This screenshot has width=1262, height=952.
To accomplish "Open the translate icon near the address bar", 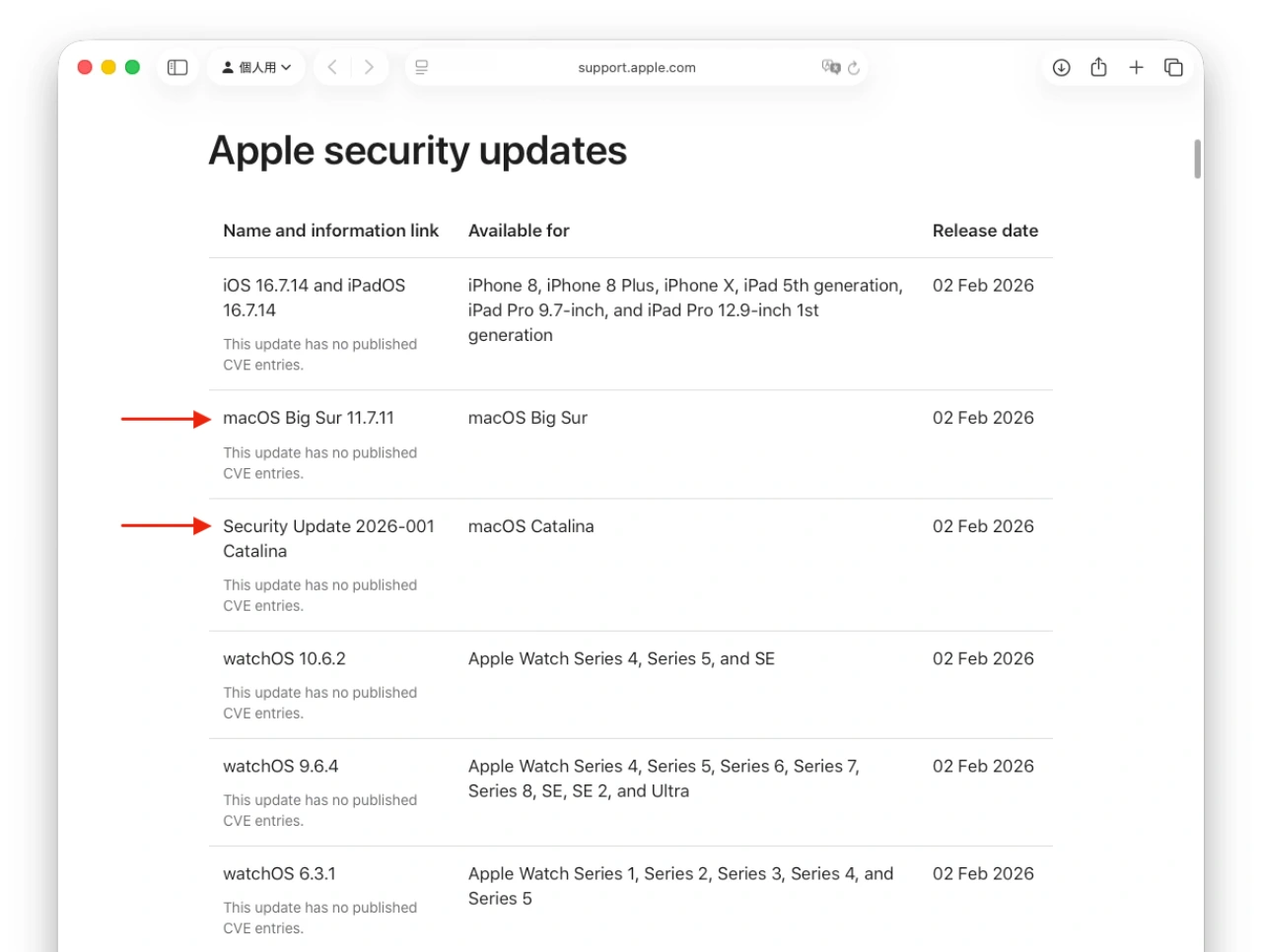I will 831,67.
